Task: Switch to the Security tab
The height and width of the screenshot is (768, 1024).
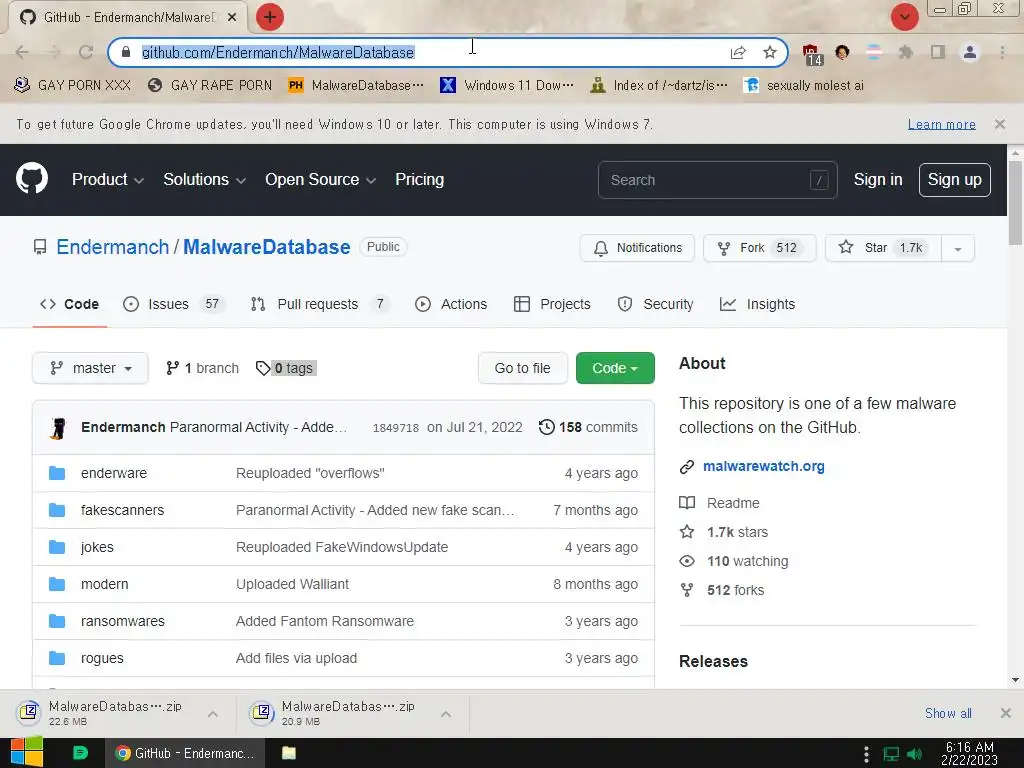Action: [x=656, y=304]
